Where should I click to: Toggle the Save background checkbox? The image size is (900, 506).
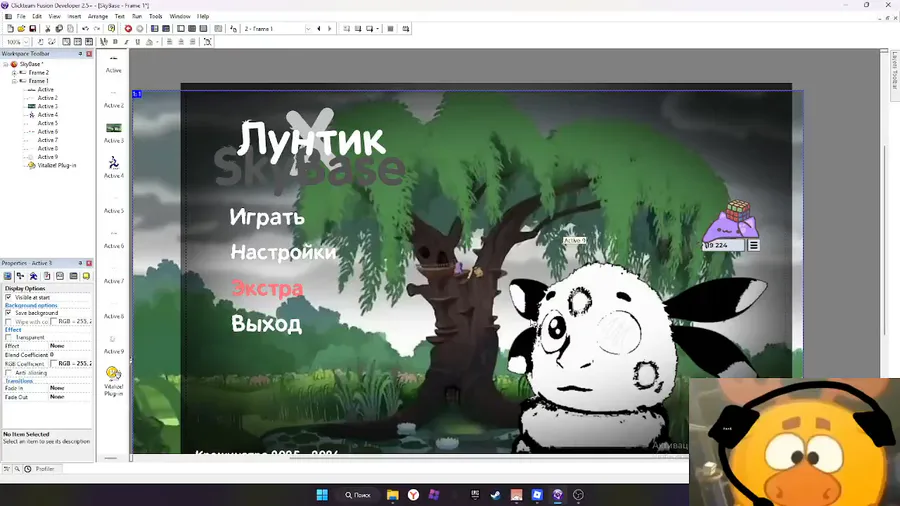pos(8,313)
